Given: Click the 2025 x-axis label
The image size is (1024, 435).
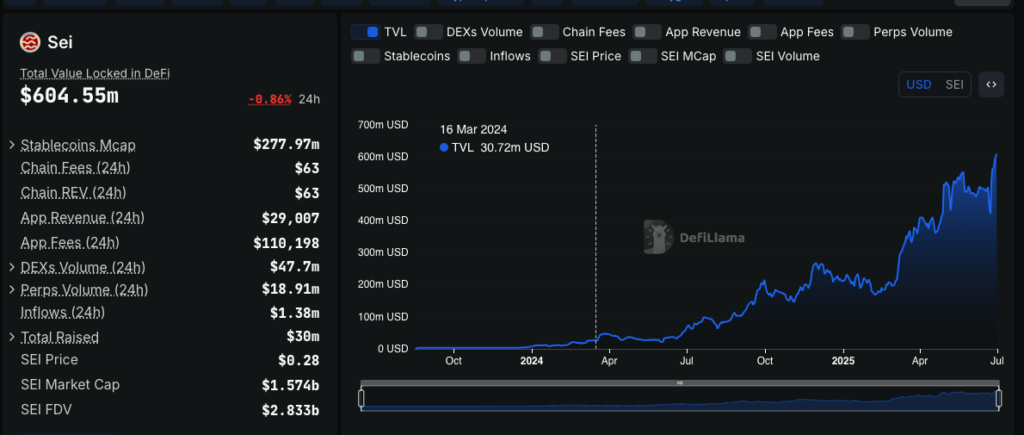Looking at the screenshot, I should (843, 361).
